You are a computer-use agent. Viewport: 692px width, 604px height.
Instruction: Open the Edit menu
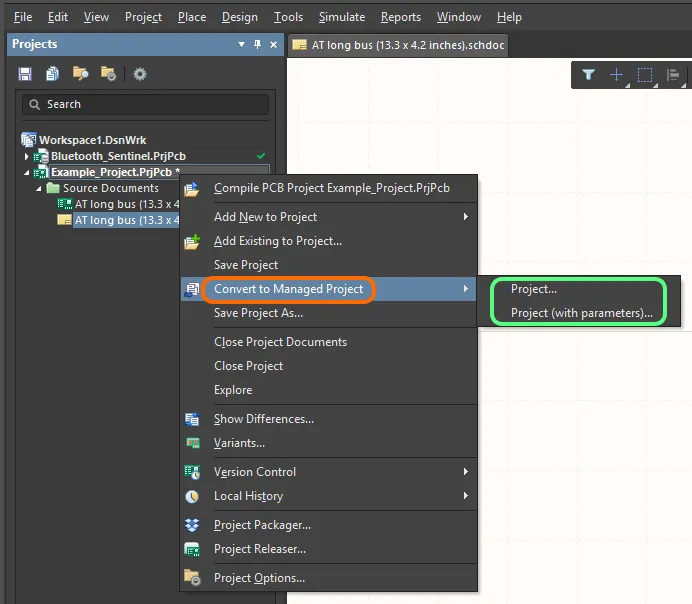point(58,17)
